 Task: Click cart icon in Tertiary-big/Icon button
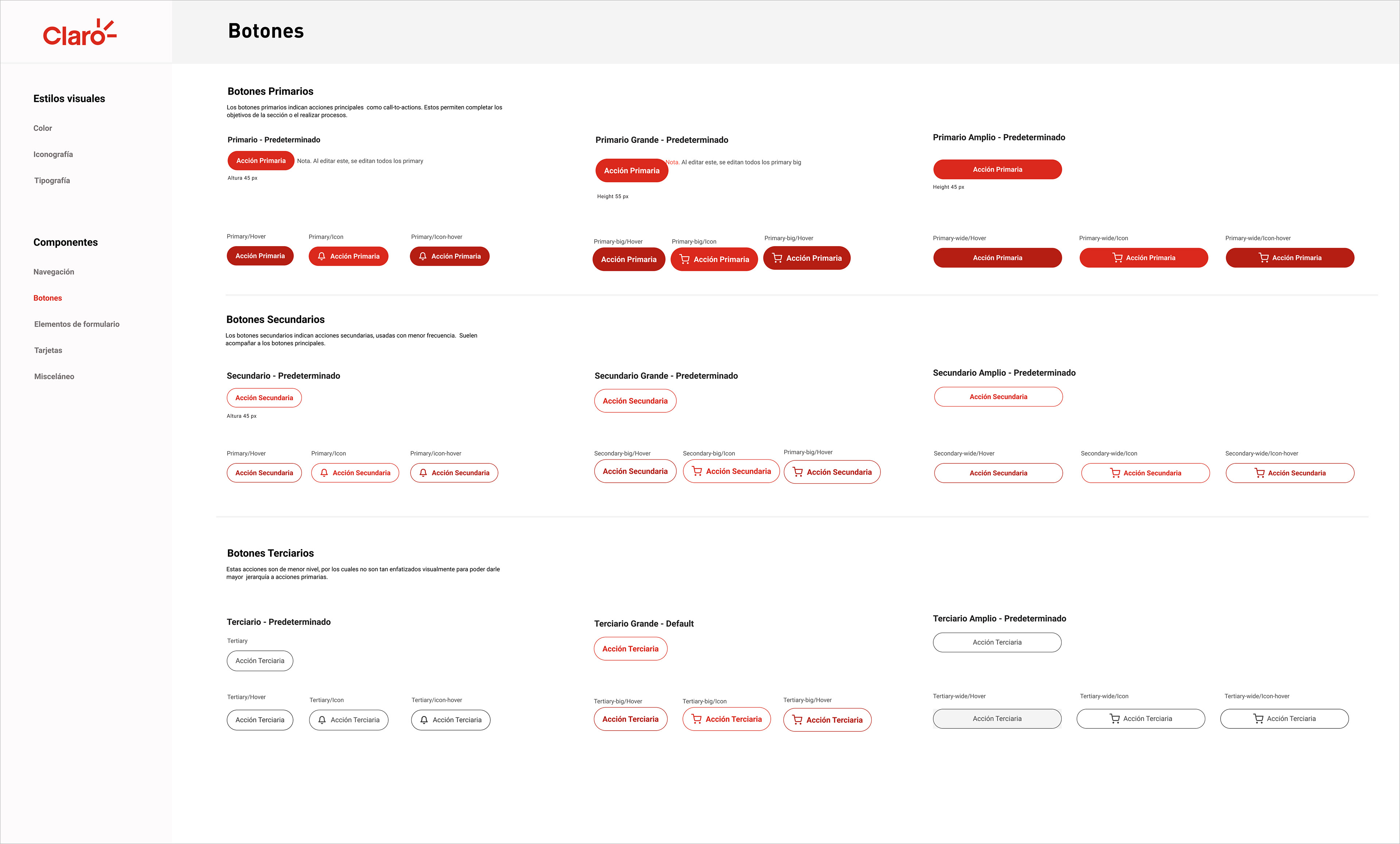(697, 719)
